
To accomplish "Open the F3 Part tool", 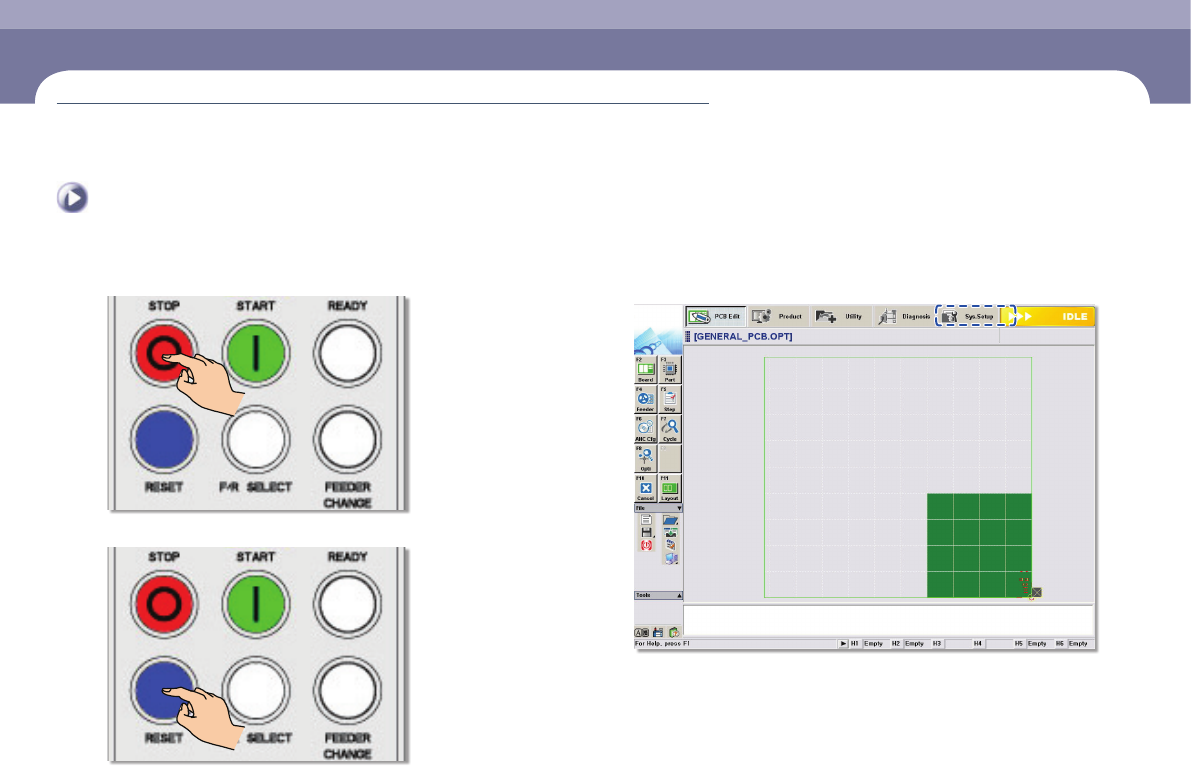I will click(670, 371).
